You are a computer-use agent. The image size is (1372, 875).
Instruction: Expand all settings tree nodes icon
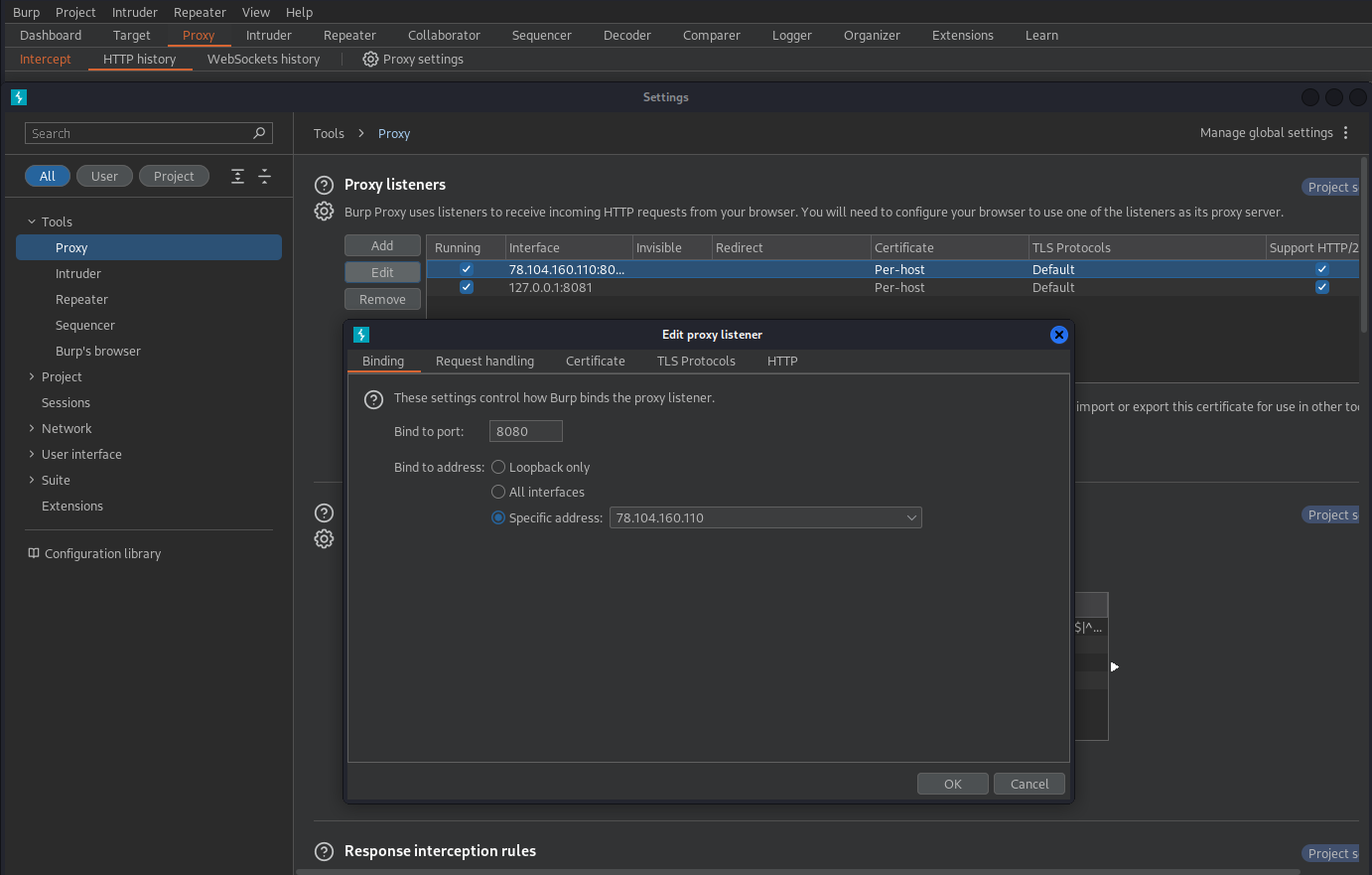click(237, 176)
